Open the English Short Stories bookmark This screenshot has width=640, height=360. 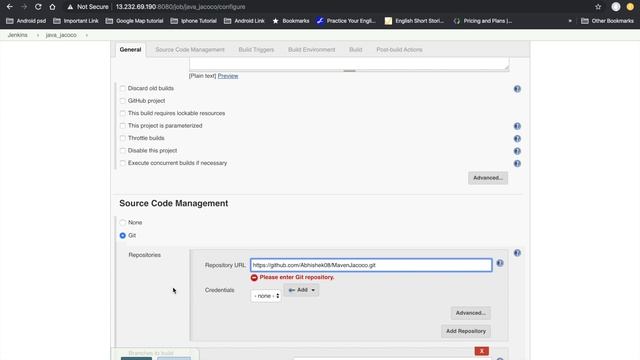point(414,21)
